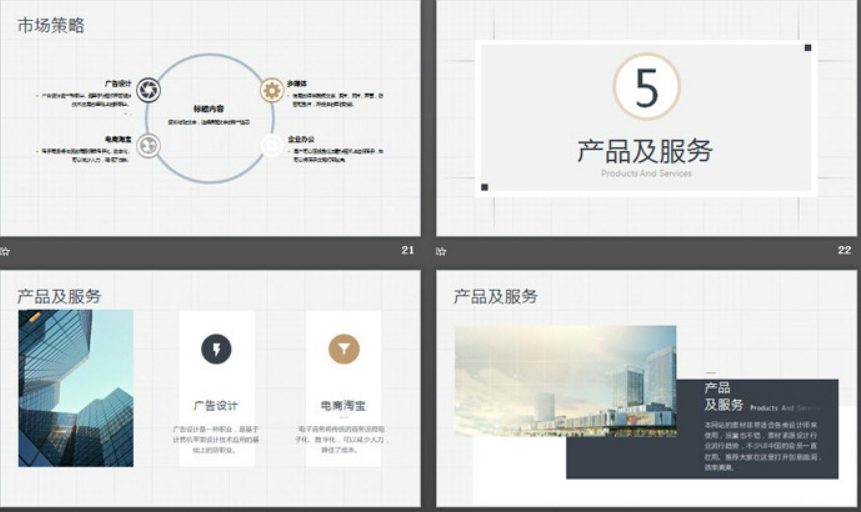This screenshot has height=512, width=861.
Task: Click the dark square marker at the title frame's bottom corner
Action: coord(484,187)
